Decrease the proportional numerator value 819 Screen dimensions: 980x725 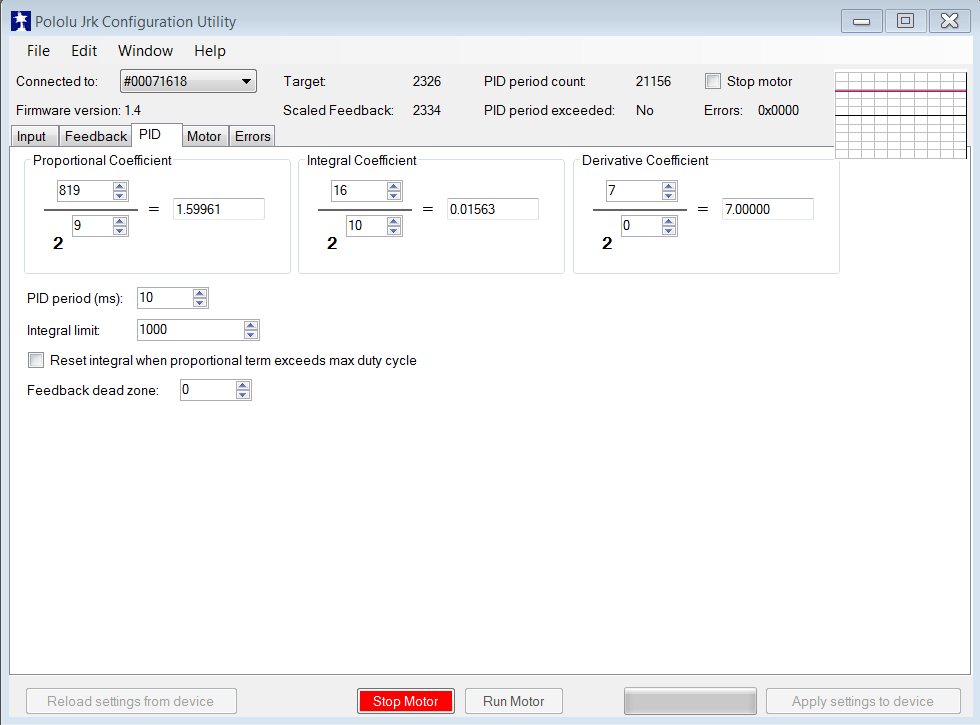point(120,195)
